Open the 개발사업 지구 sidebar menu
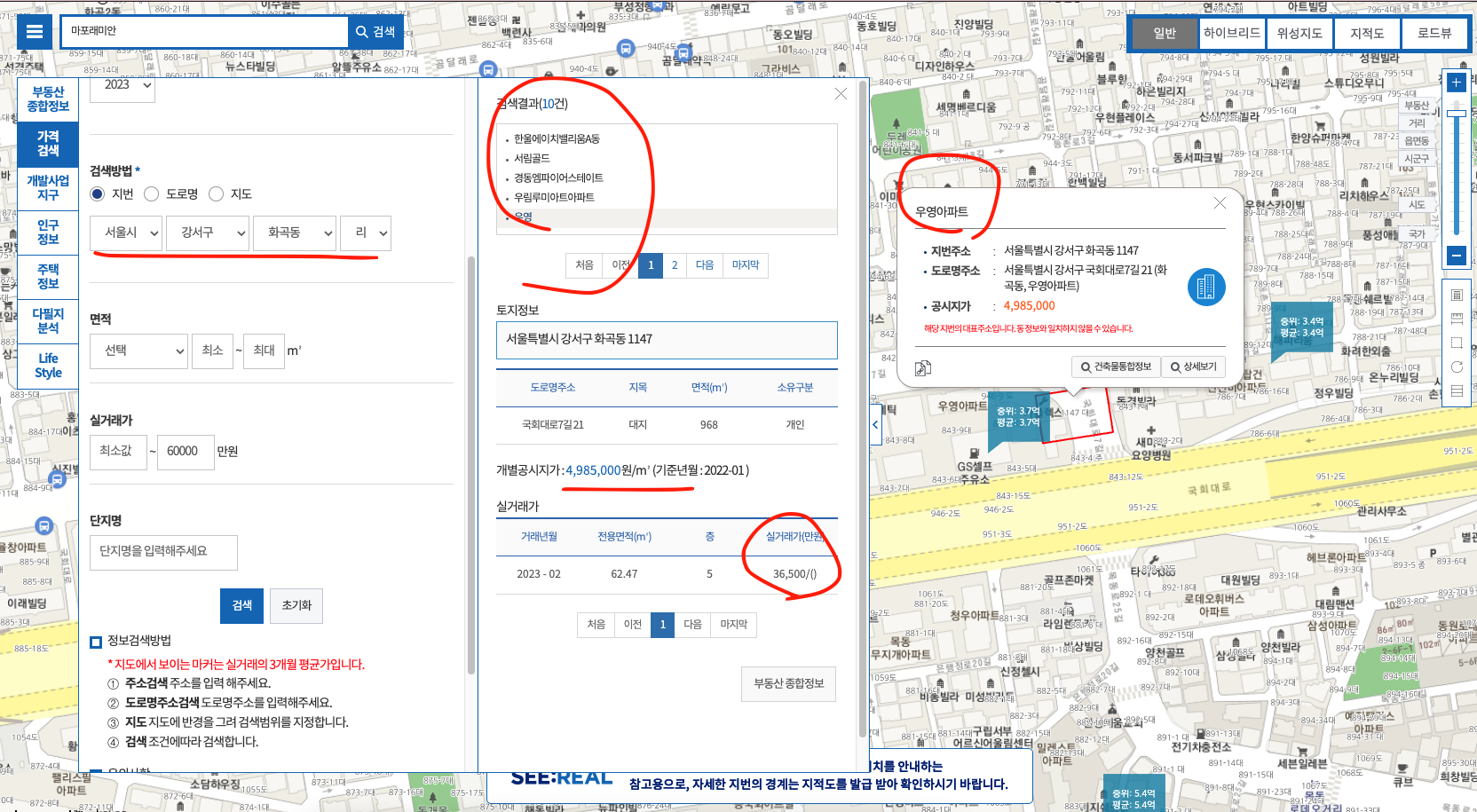This screenshot has height=812, width=1477. (x=48, y=188)
